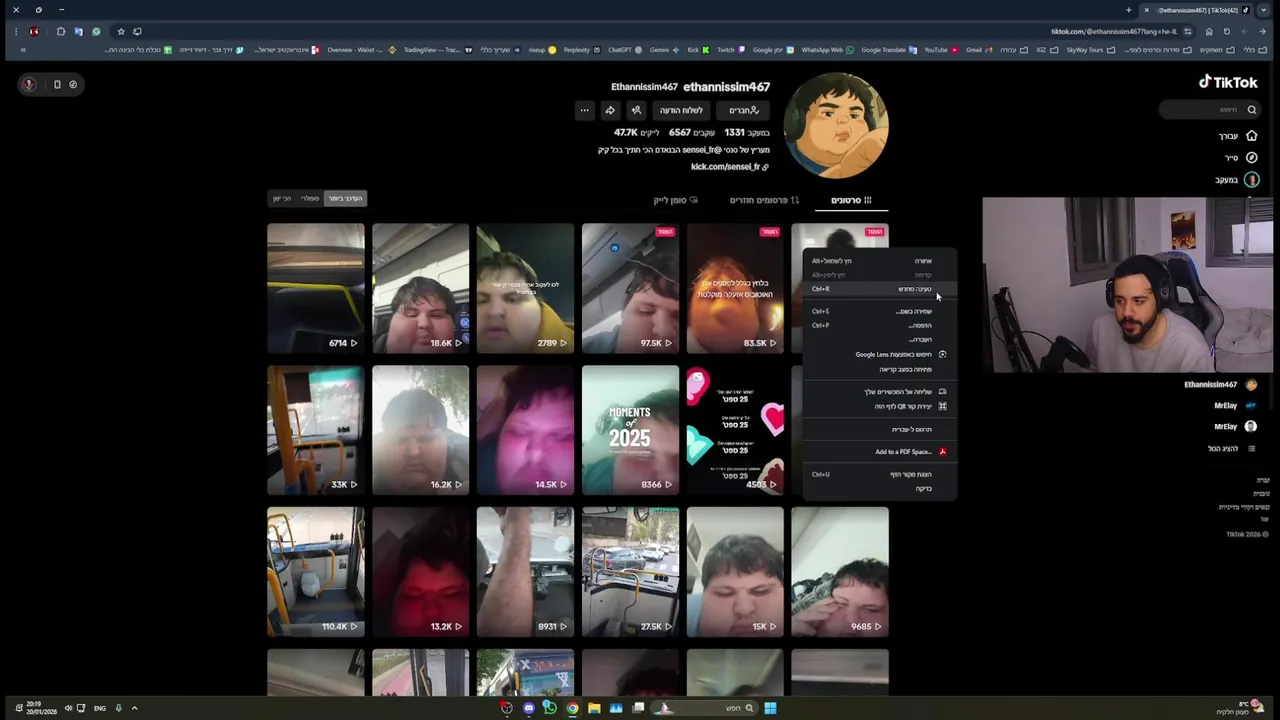
Task: Choose Save as (Ctrl+S) in the context menu
Action: [x=880, y=311]
